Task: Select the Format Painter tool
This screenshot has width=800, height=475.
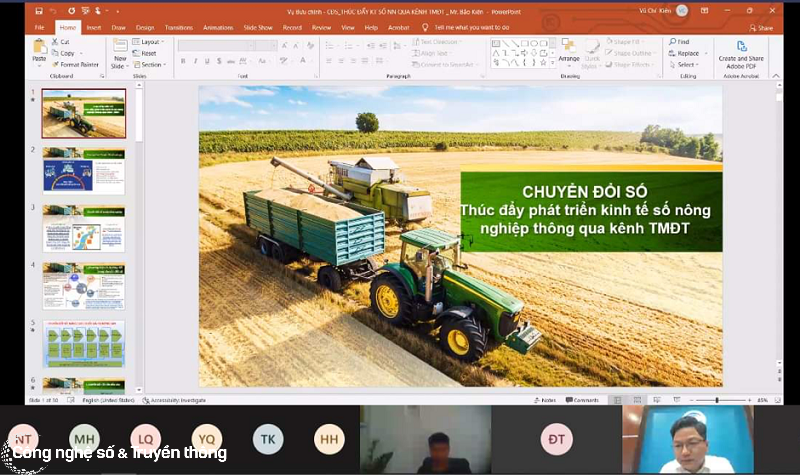Action: click(x=78, y=64)
